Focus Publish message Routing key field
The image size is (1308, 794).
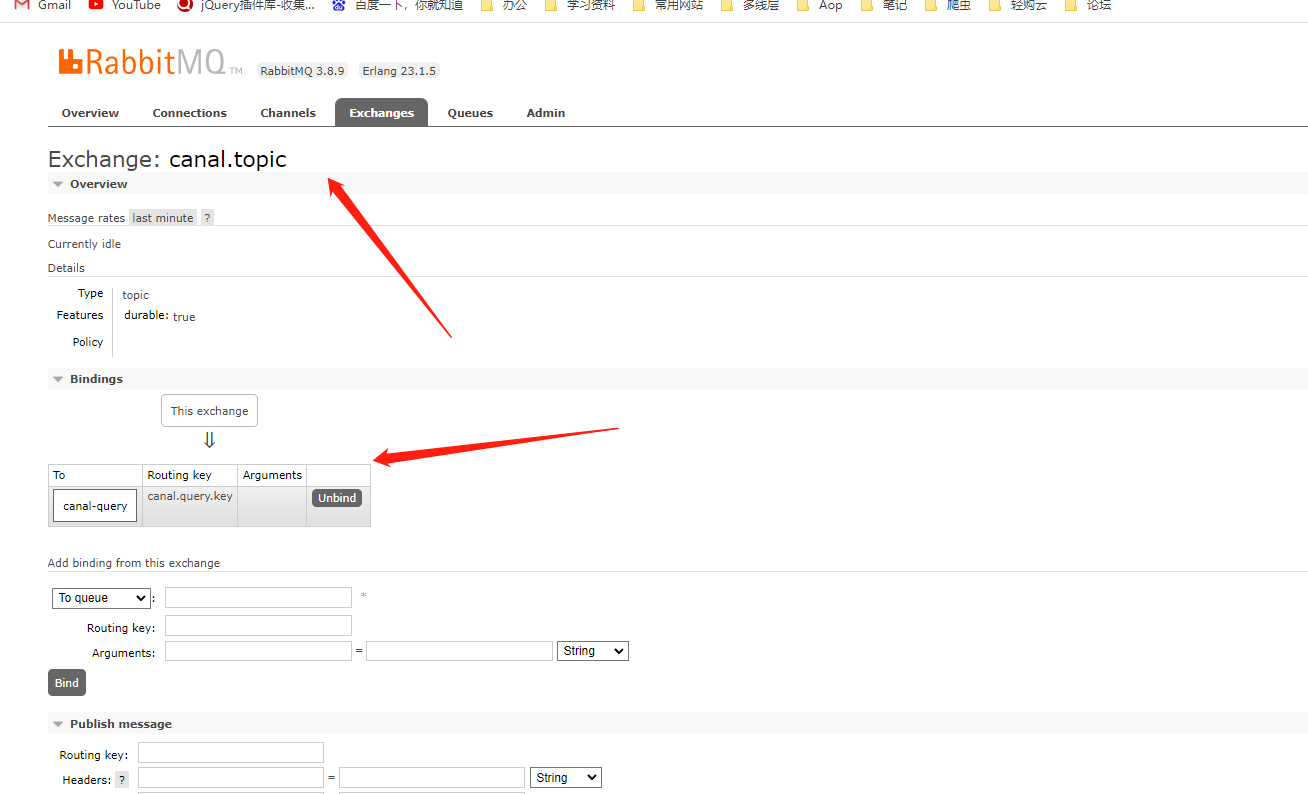pos(231,753)
